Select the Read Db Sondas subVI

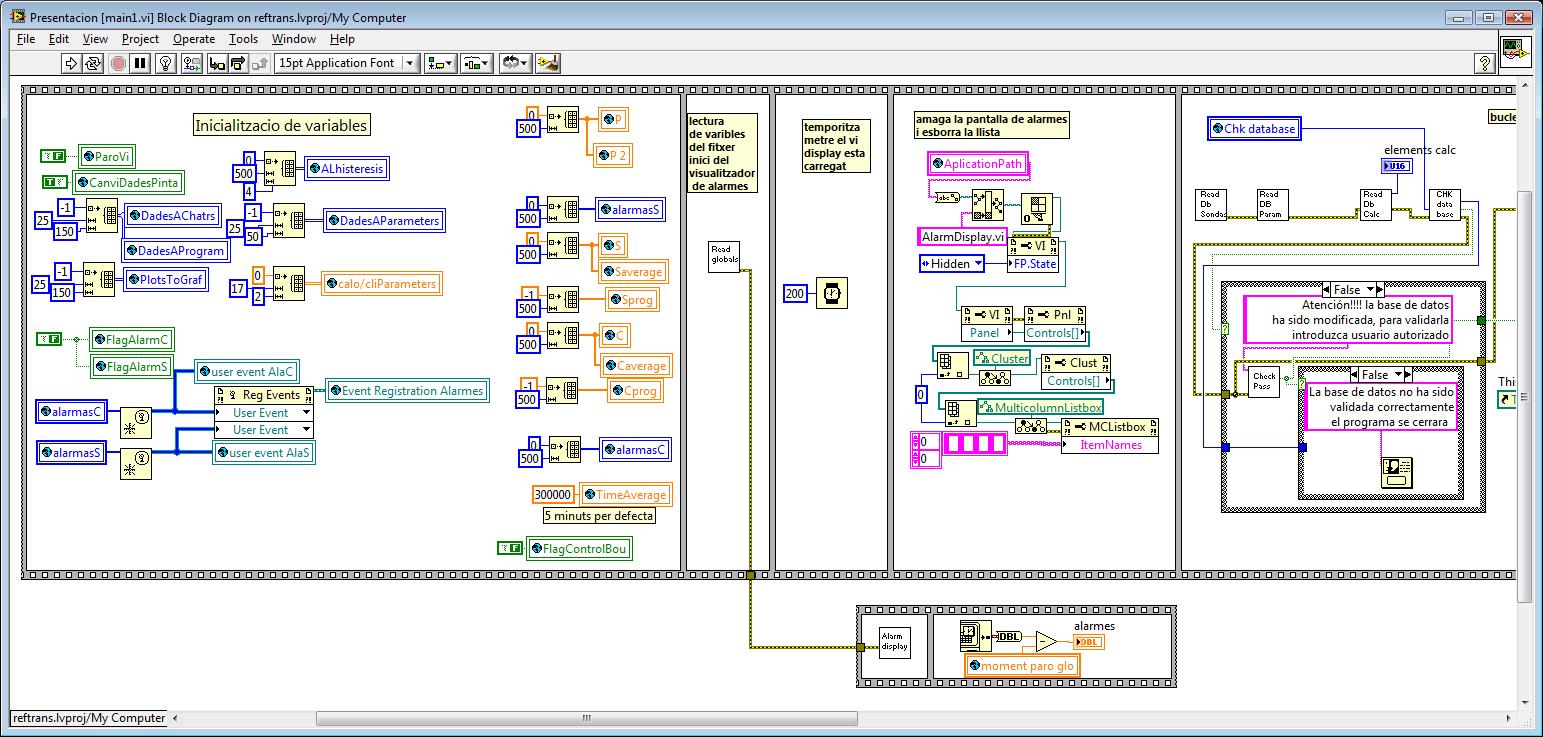coord(1212,204)
